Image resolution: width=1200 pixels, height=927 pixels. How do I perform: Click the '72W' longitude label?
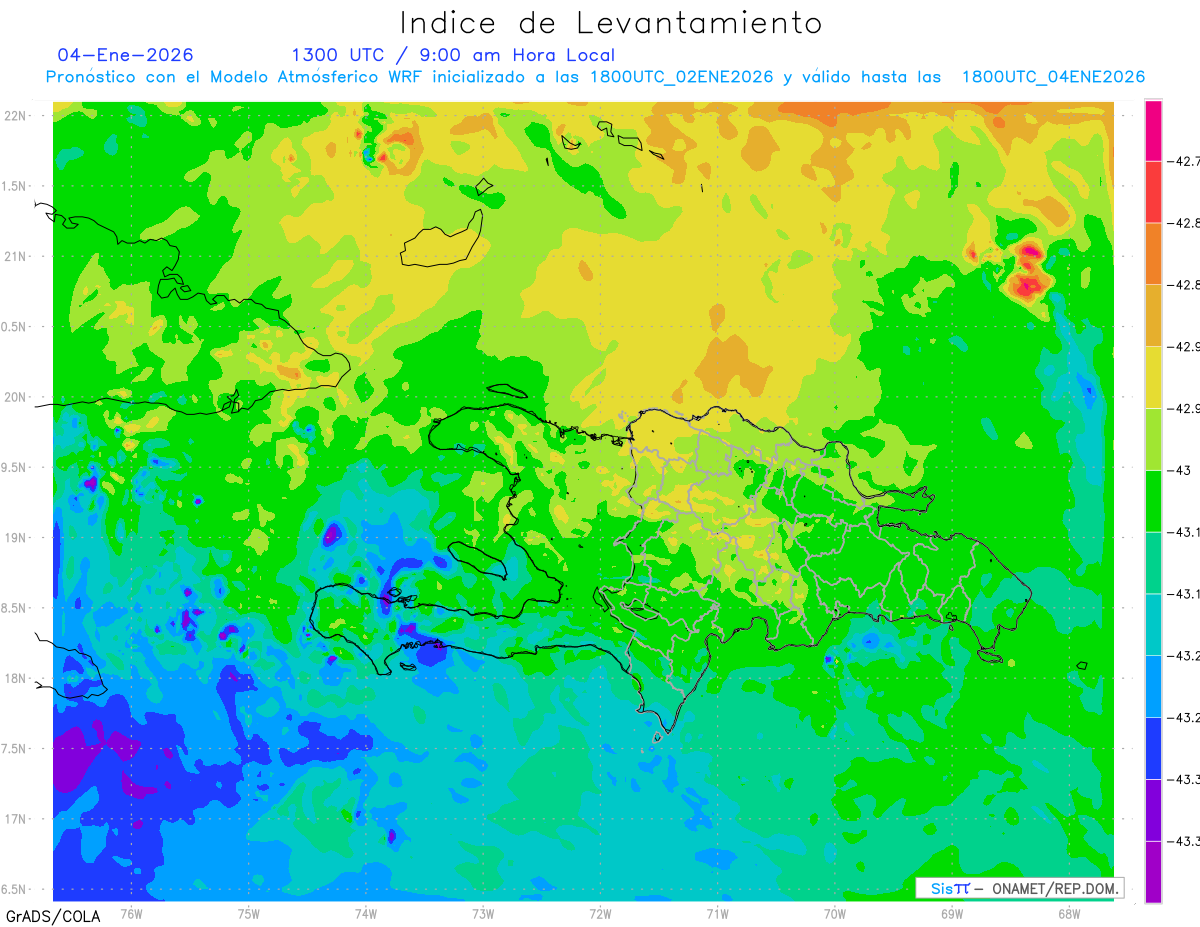click(x=600, y=913)
